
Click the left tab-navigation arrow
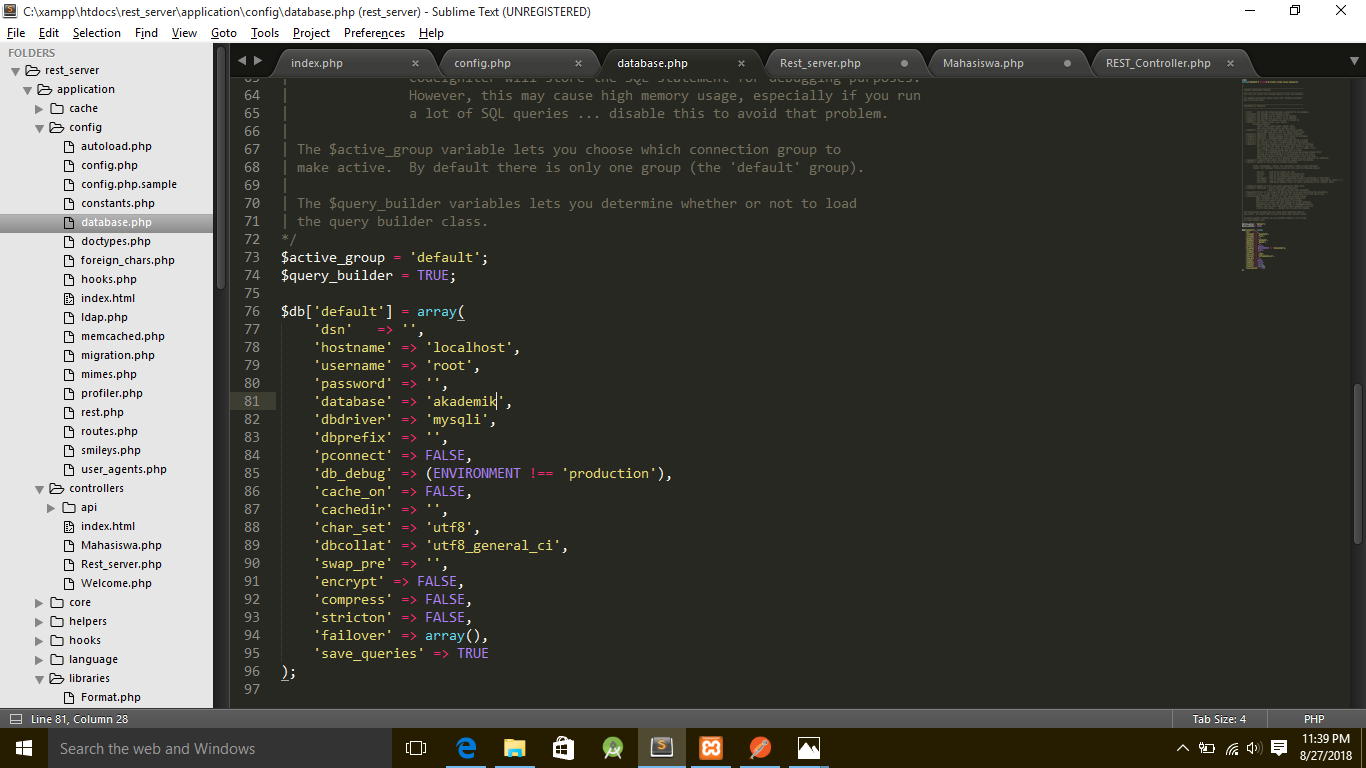coord(241,60)
